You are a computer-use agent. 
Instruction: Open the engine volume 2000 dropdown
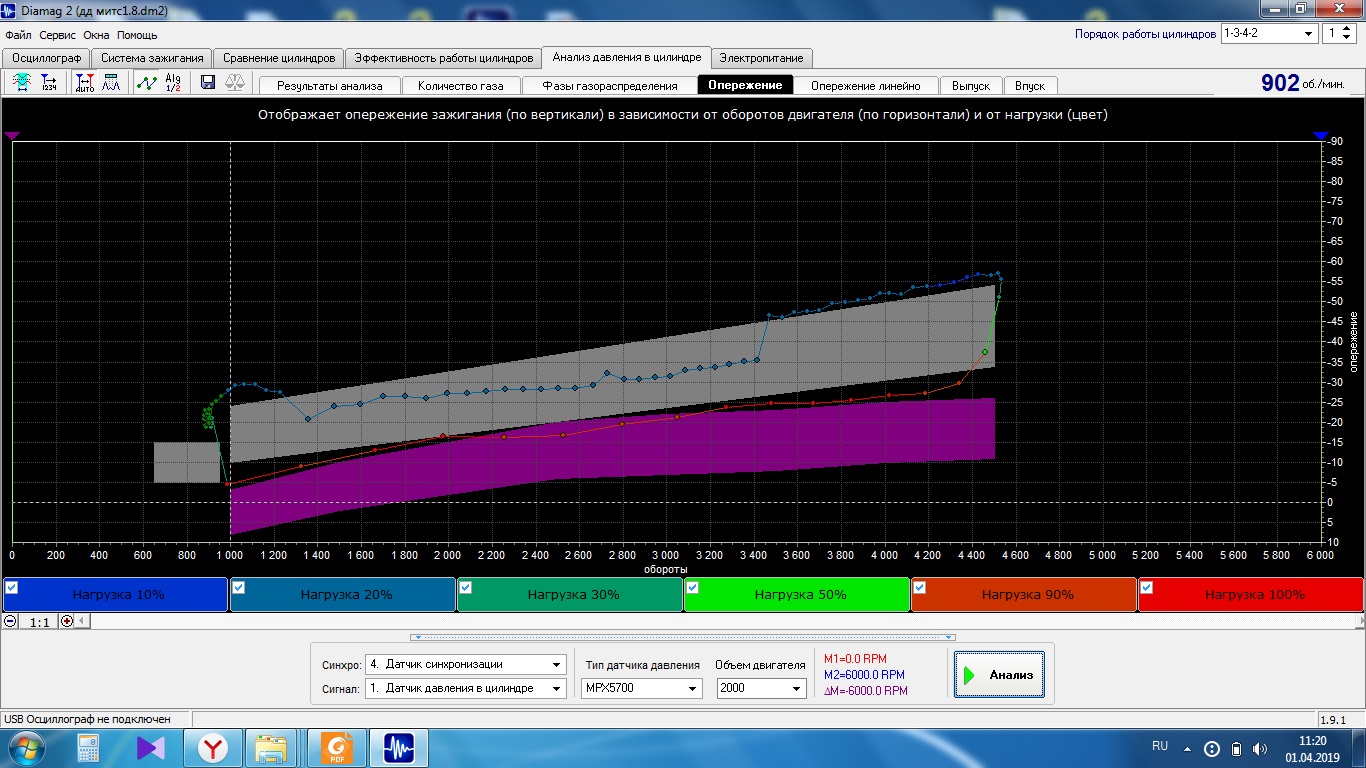point(761,688)
